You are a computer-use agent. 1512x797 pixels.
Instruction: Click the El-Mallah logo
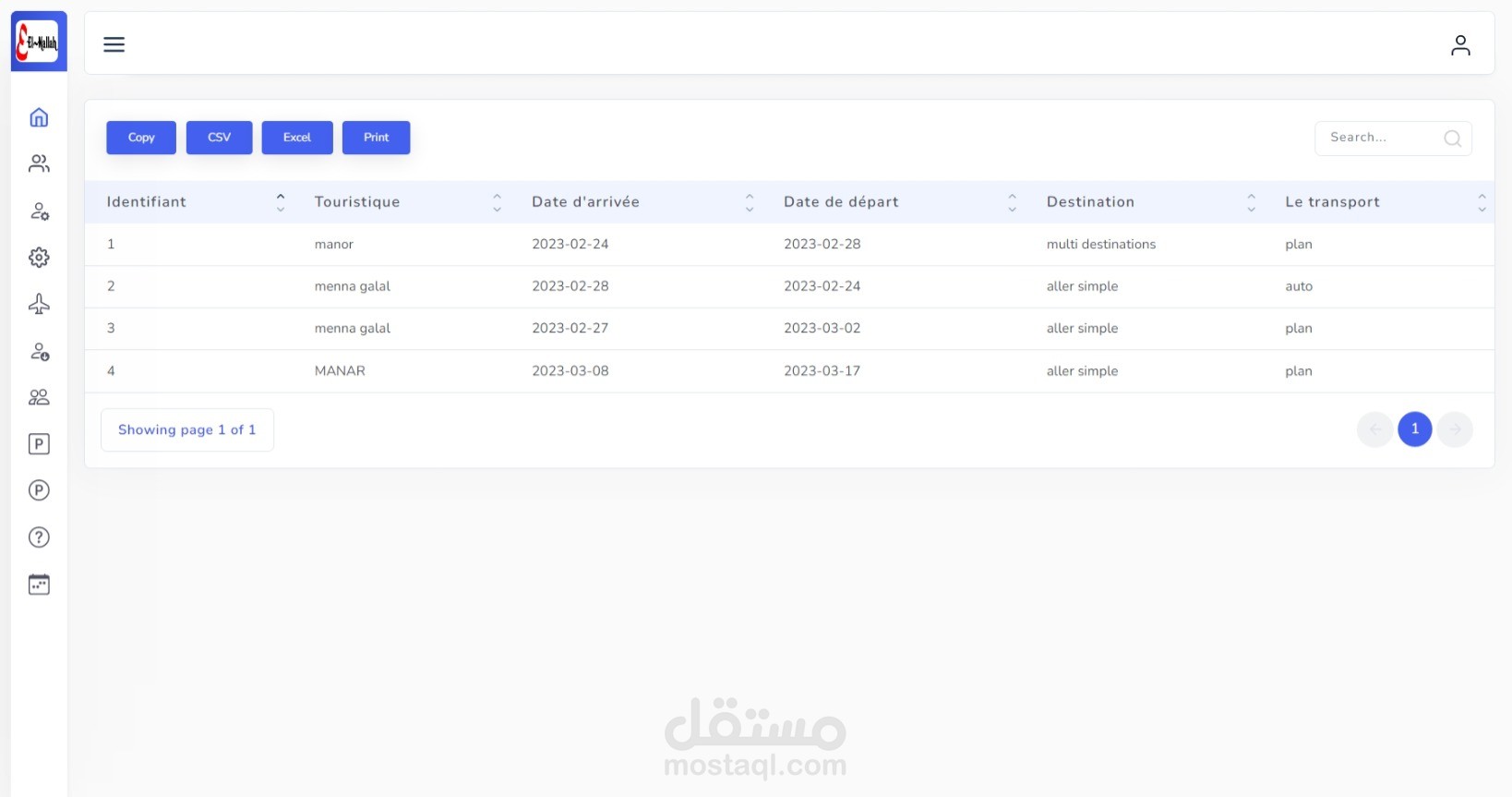38,42
